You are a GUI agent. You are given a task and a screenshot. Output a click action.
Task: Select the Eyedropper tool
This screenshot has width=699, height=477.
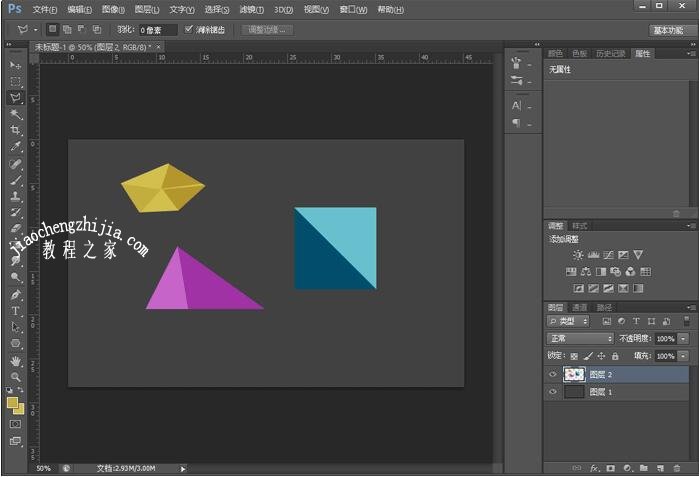coord(15,147)
